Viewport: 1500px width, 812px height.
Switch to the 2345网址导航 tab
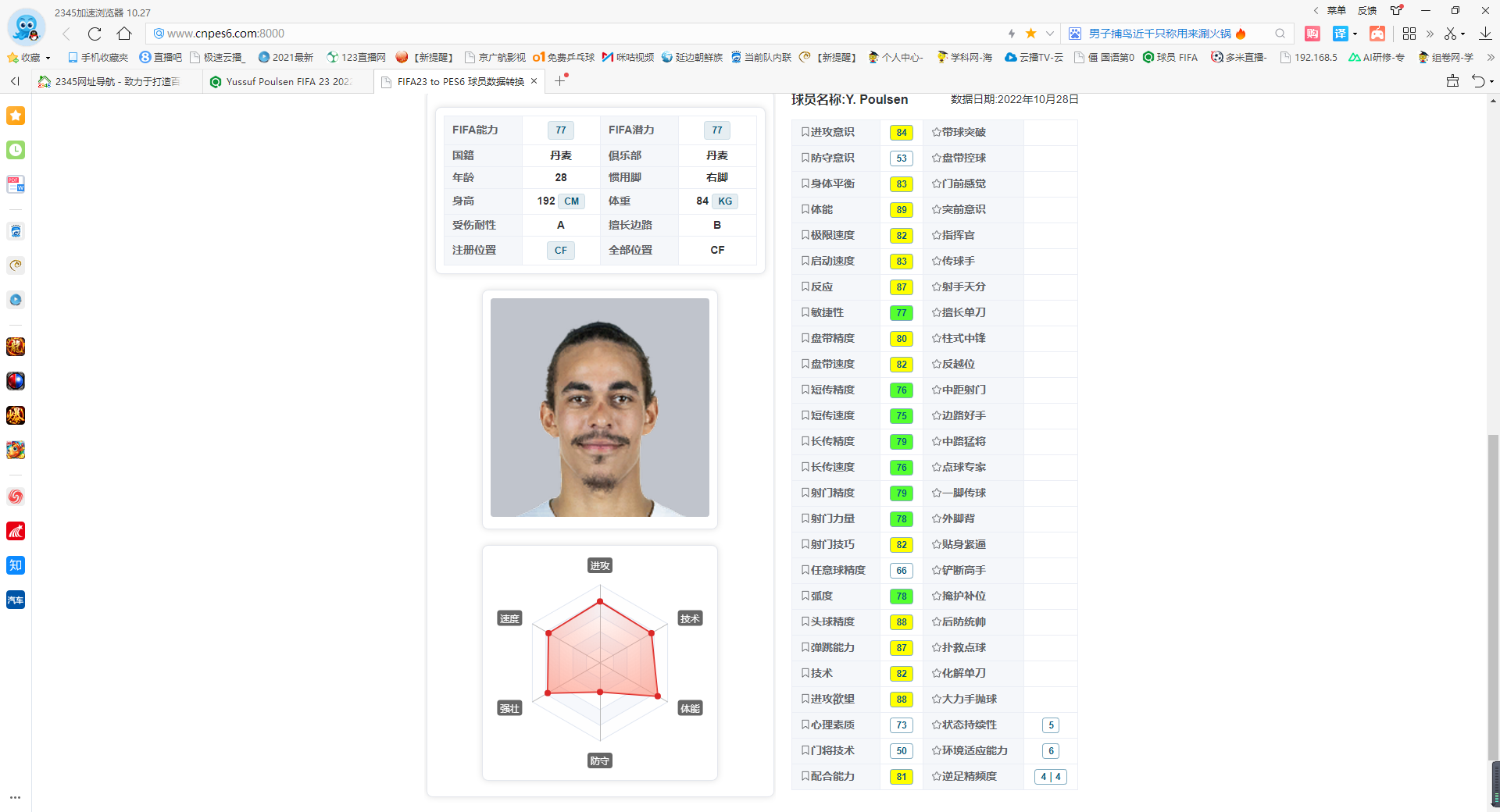[117, 81]
